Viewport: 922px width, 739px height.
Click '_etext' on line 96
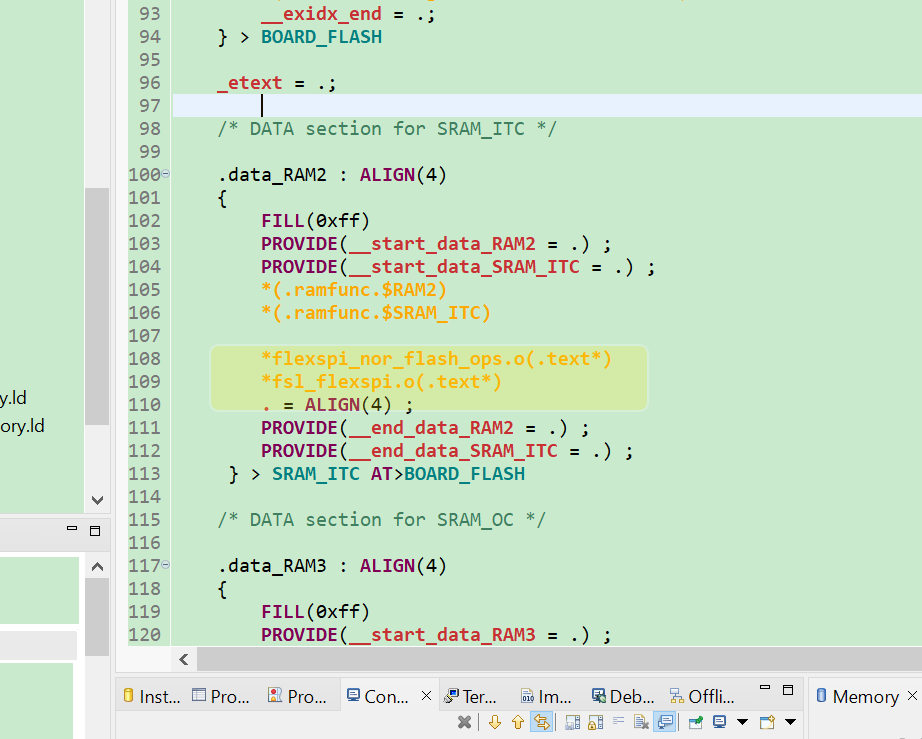click(249, 83)
